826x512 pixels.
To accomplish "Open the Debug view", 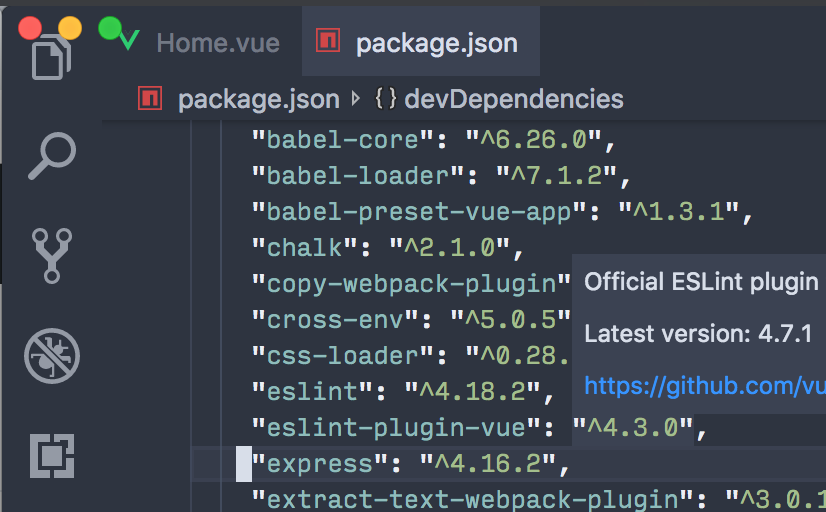I will click(x=52, y=356).
